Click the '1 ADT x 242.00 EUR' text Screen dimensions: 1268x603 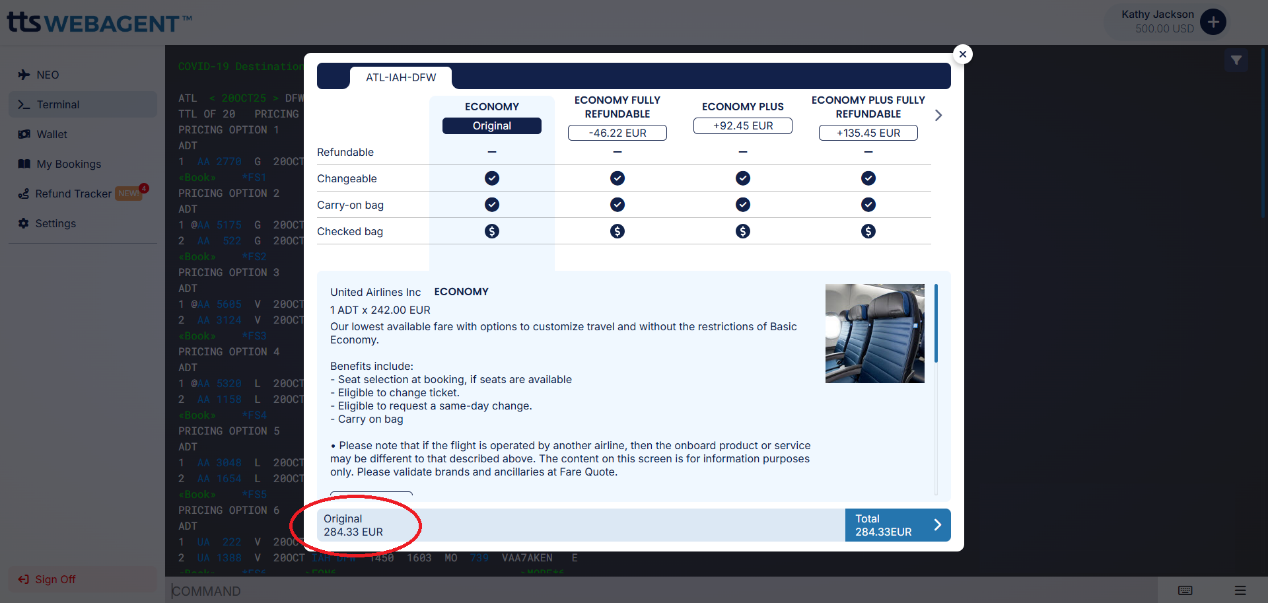click(380, 310)
